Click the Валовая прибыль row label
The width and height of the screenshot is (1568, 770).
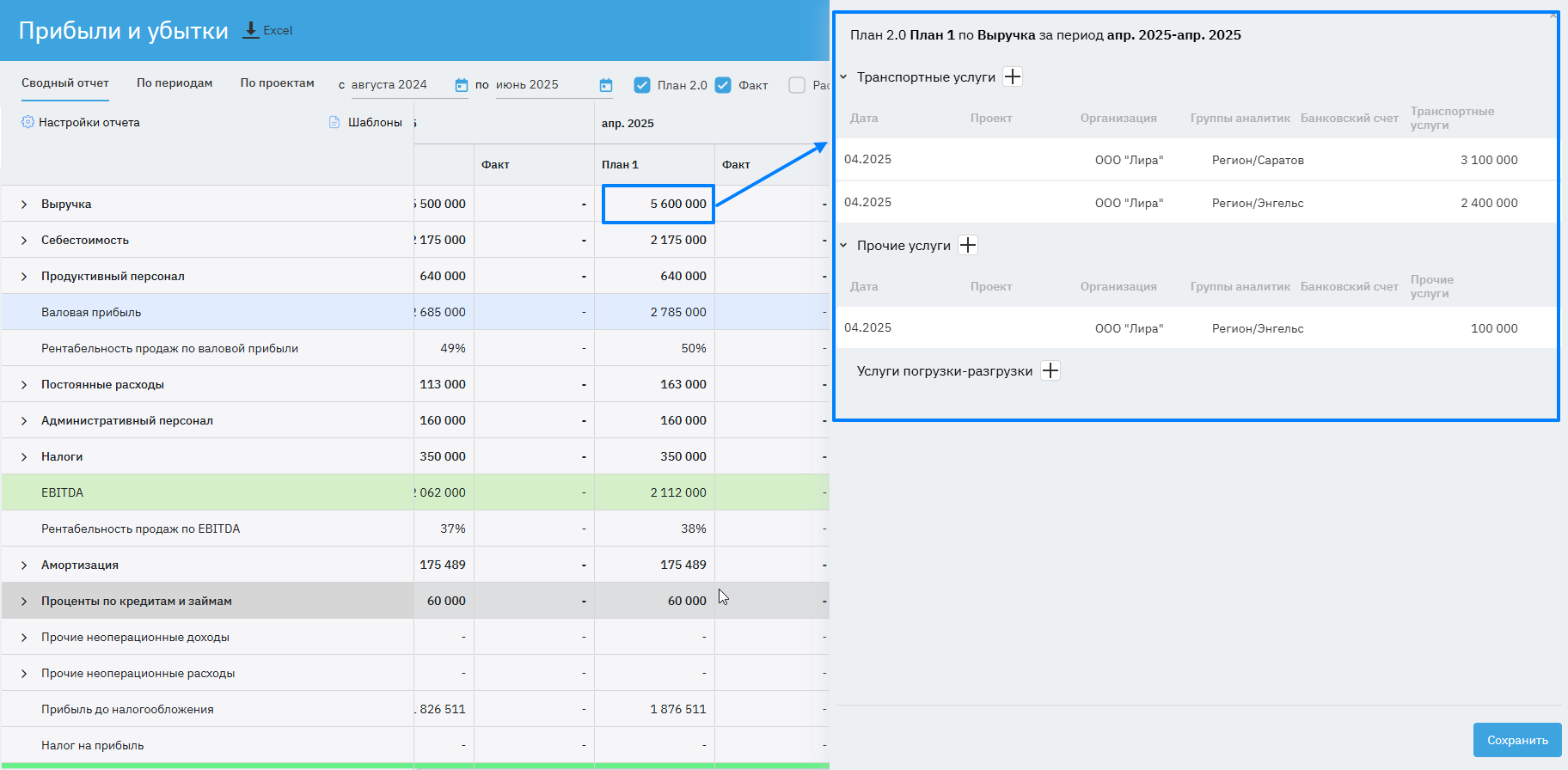pos(91,313)
